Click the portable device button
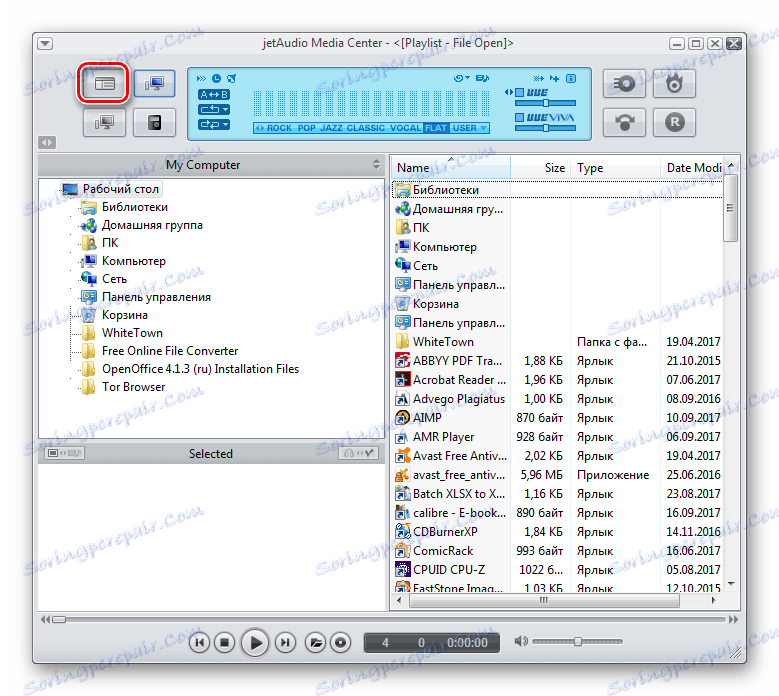 point(155,122)
